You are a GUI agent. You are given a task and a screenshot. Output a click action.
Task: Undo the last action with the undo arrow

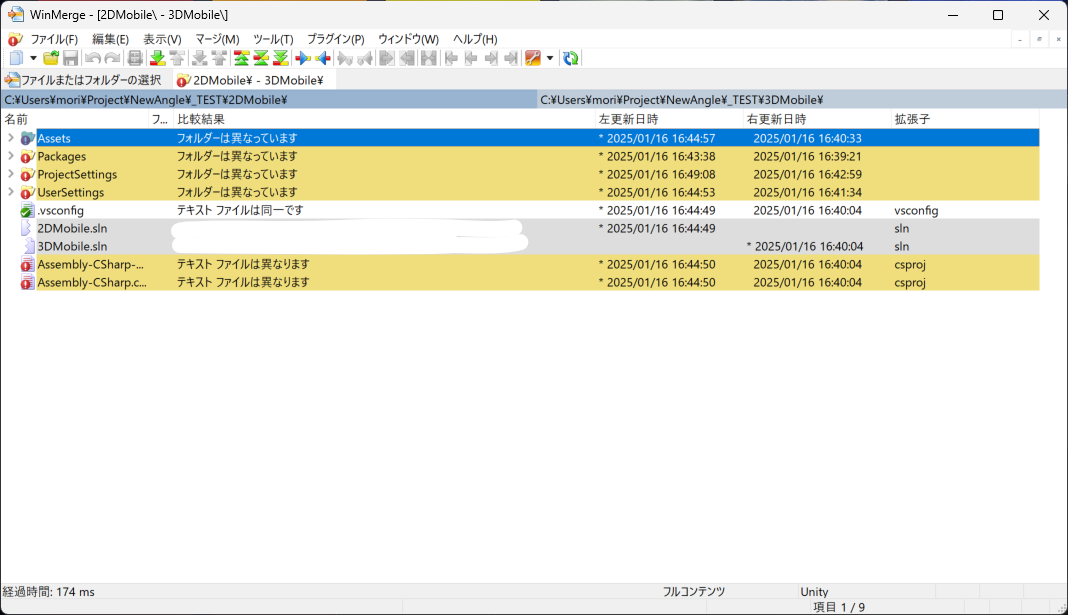point(91,57)
